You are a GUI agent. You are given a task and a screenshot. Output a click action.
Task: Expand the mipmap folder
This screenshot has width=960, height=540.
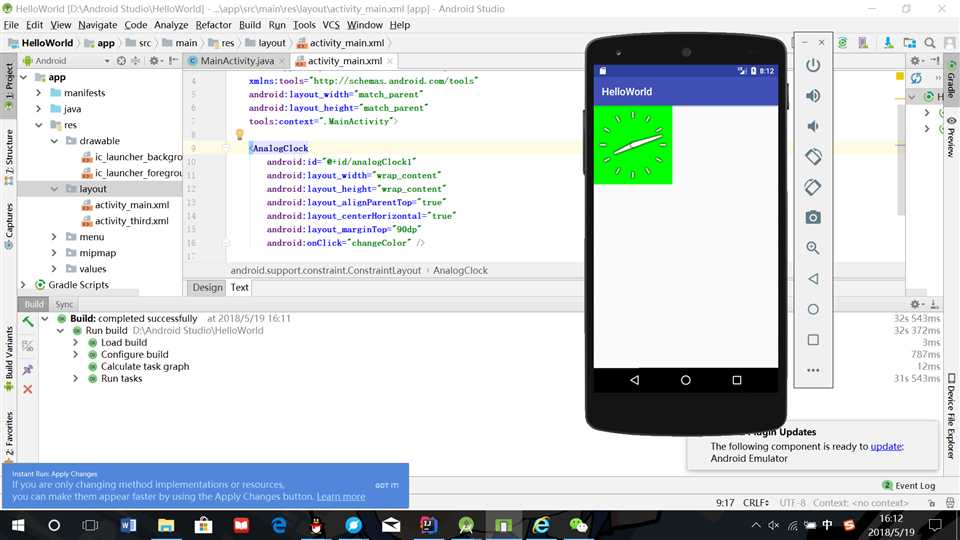coord(54,252)
